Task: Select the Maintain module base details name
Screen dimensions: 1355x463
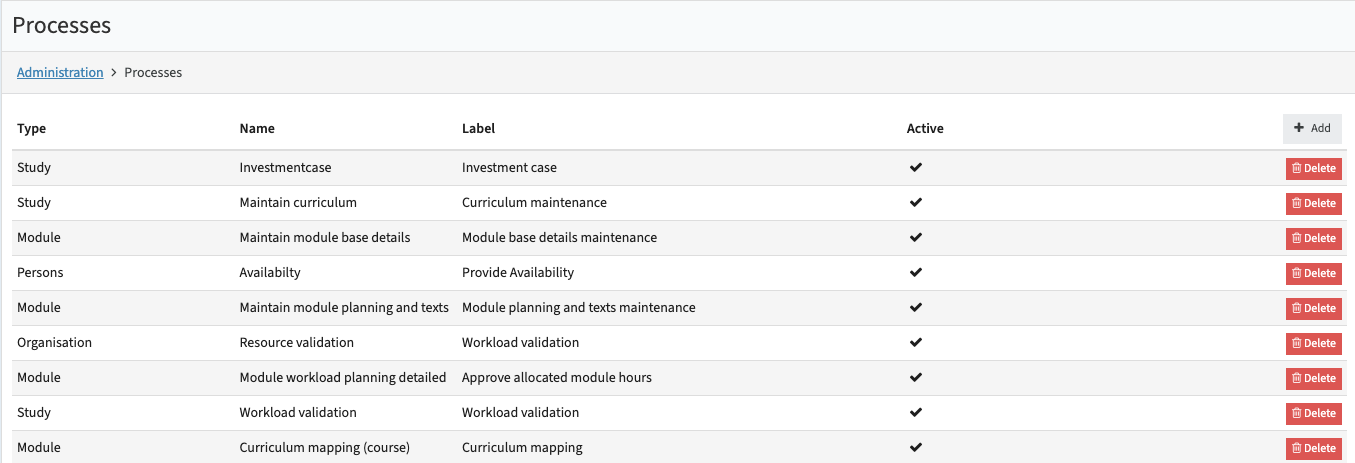Action: pyautogui.click(x=325, y=237)
